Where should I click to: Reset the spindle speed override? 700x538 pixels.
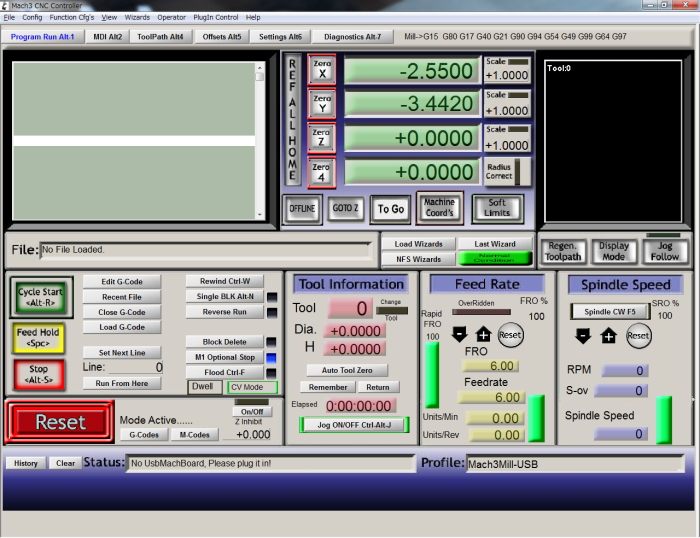pos(638,336)
